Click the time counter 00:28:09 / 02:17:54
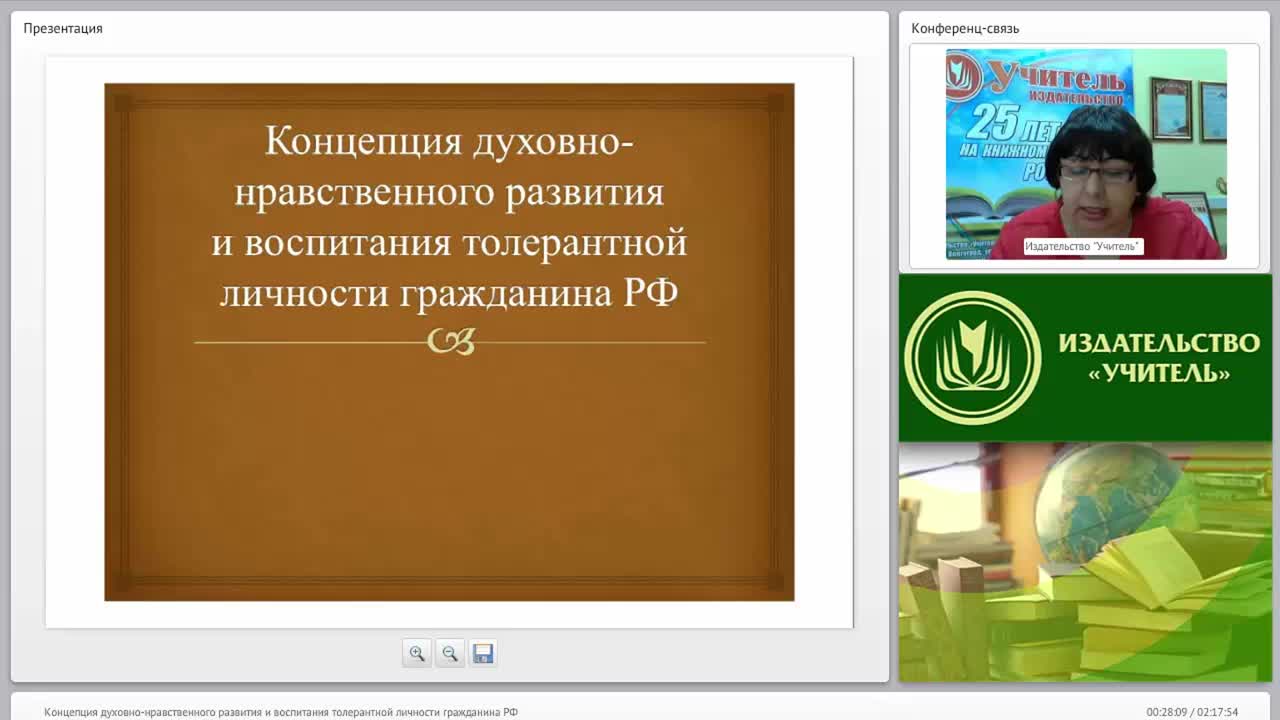The height and width of the screenshot is (720, 1280). point(1192,712)
